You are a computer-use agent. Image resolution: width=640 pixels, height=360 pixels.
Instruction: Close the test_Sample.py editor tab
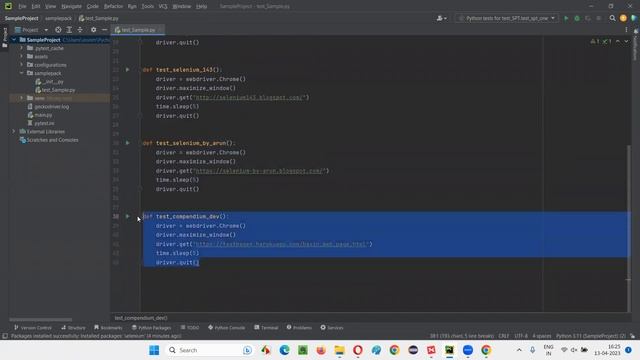[x=160, y=30]
